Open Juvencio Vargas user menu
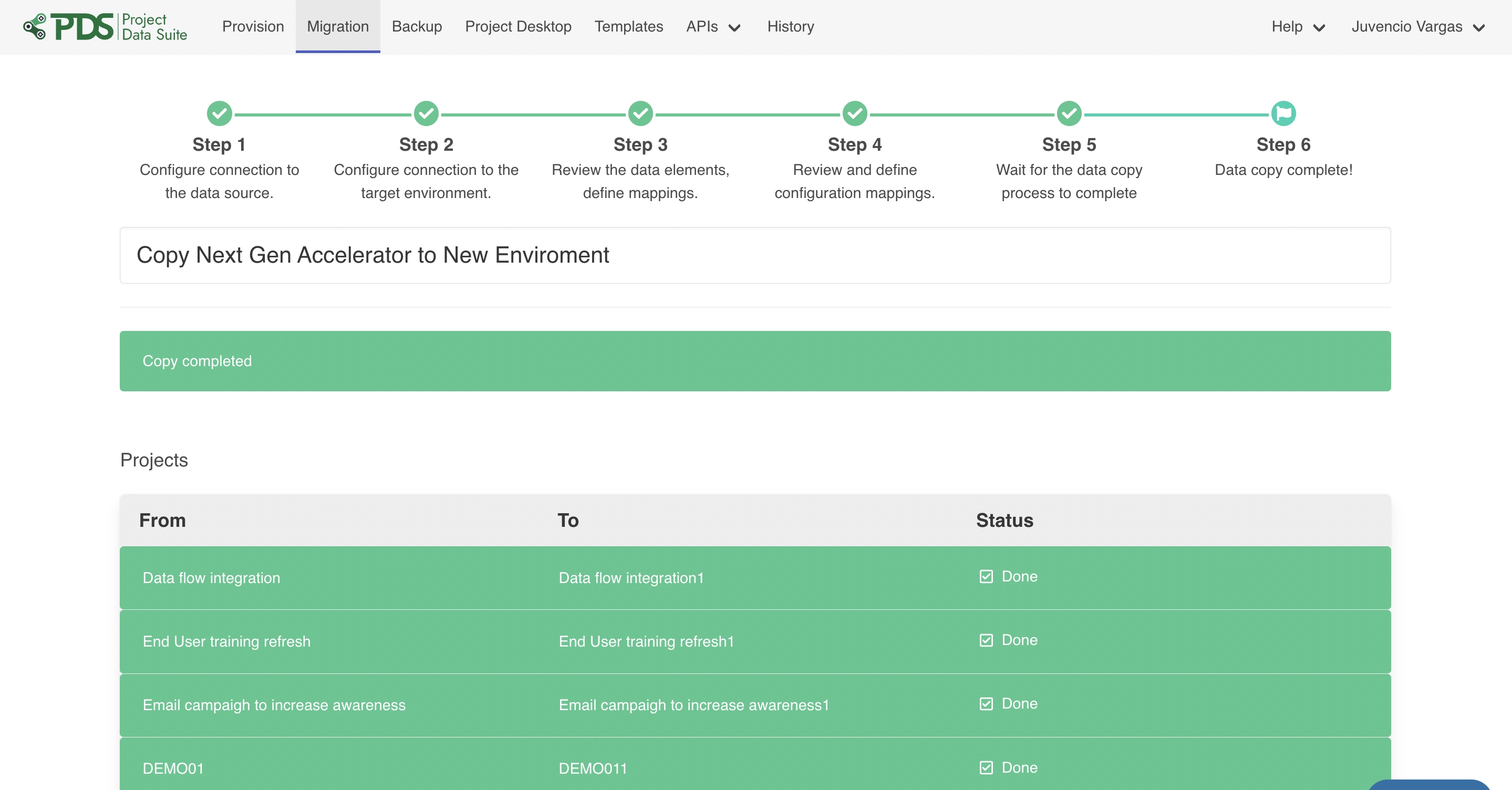 coord(1417,27)
